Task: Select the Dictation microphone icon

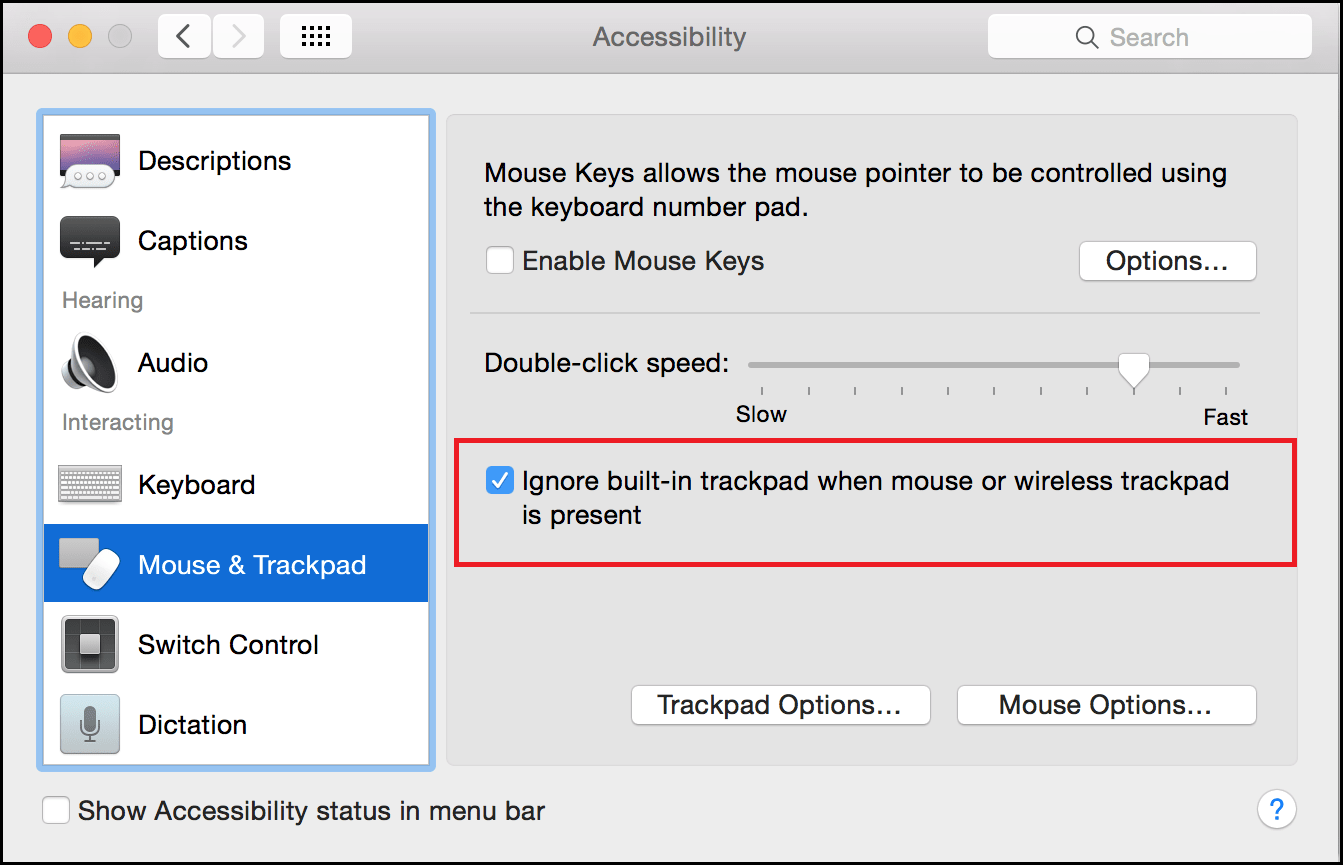Action: click(89, 724)
